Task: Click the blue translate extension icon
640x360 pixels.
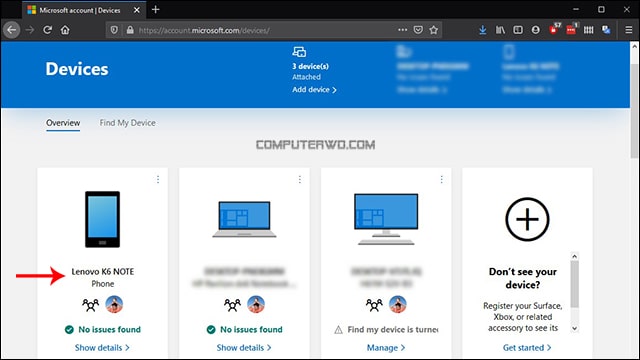Action: pos(606,30)
